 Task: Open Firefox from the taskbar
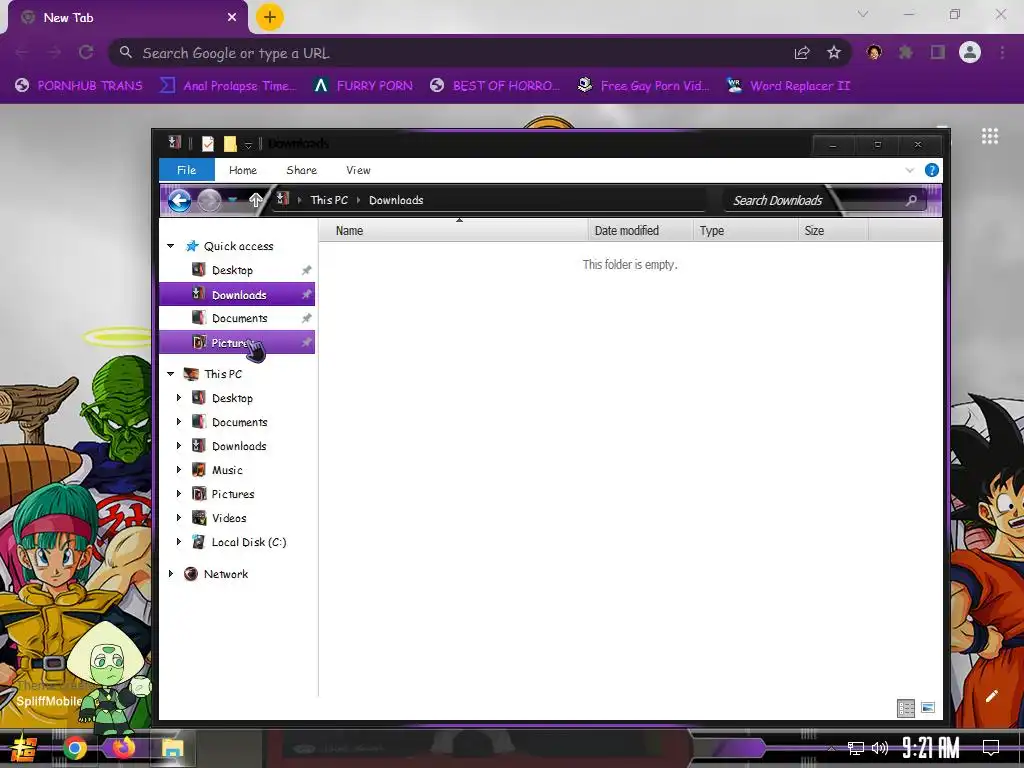pos(123,746)
